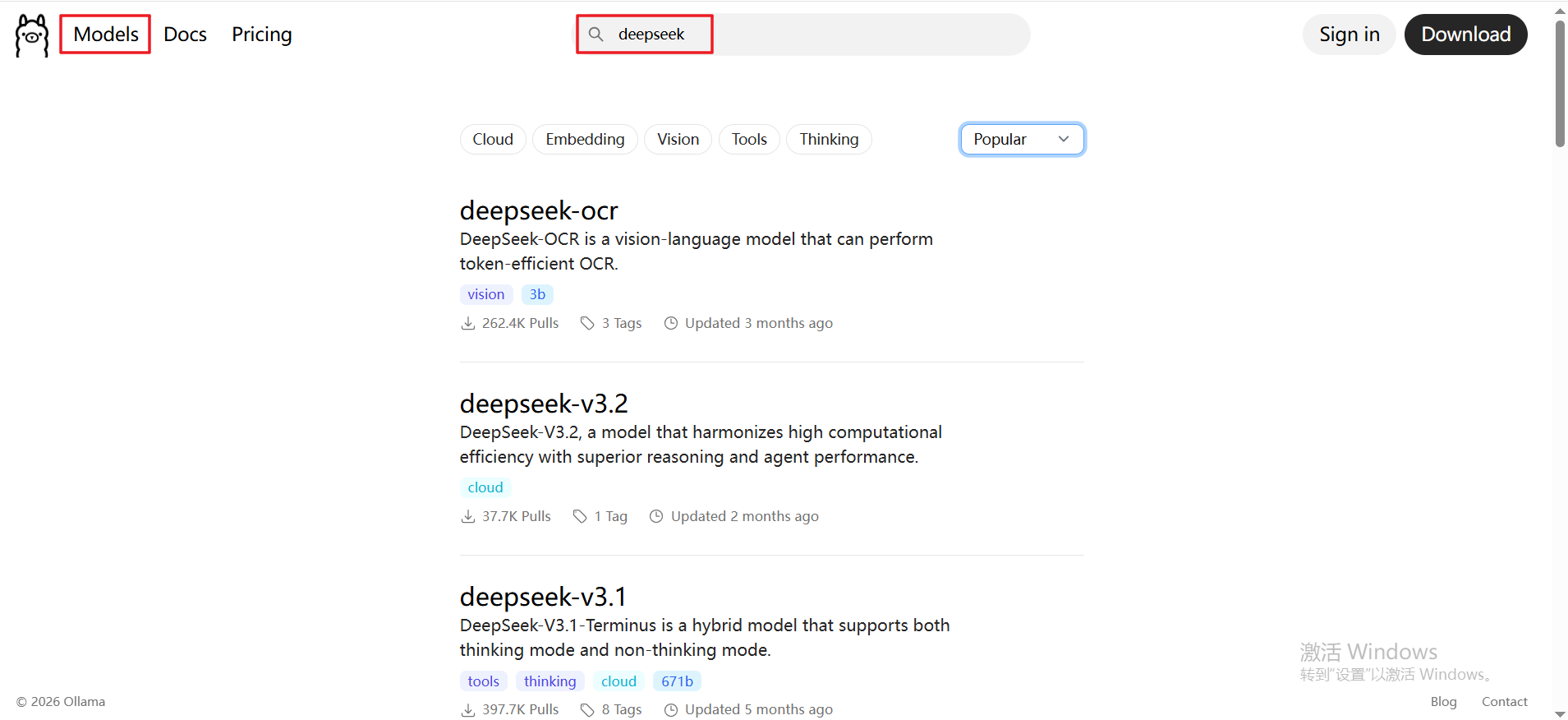Click the tag icon beside 3 Tags
1568x720 pixels.
[x=587, y=323]
